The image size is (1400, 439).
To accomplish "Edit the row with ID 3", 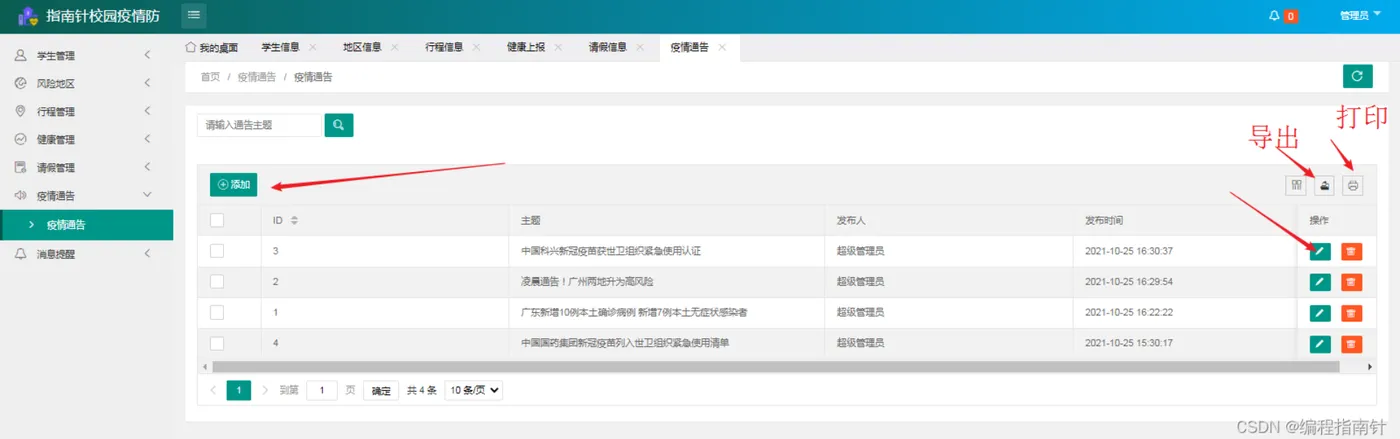I will (1321, 251).
